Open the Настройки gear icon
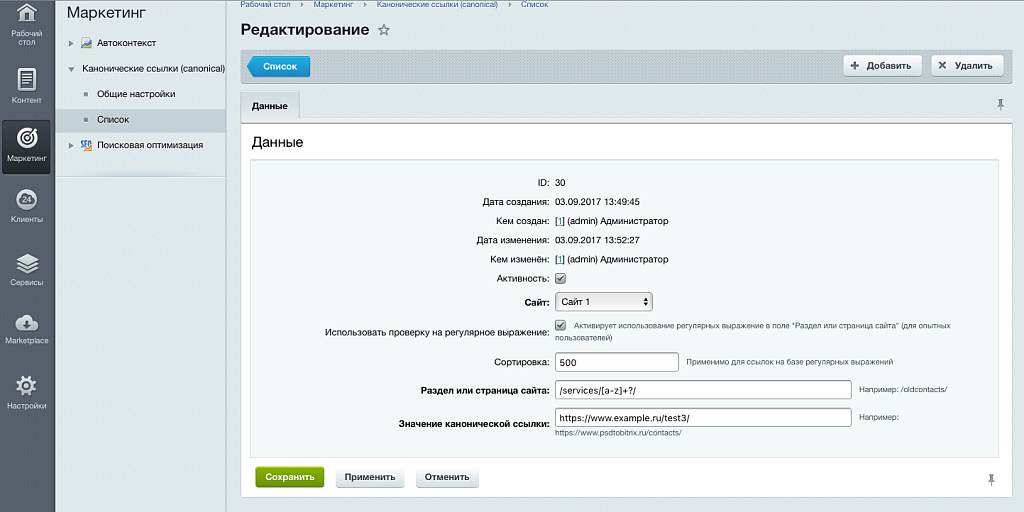 pos(27,392)
